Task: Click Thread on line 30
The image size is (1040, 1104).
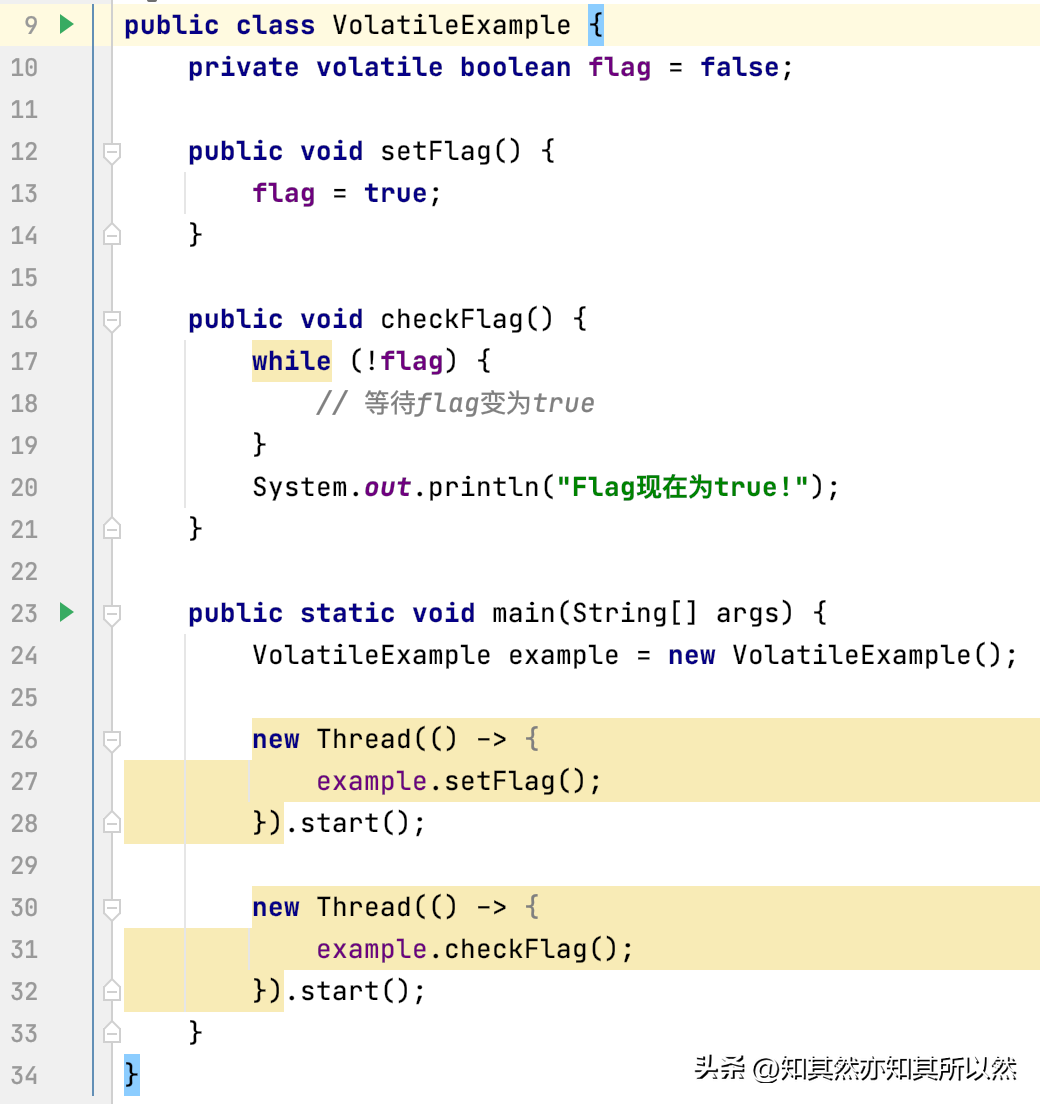Action: click(x=363, y=908)
